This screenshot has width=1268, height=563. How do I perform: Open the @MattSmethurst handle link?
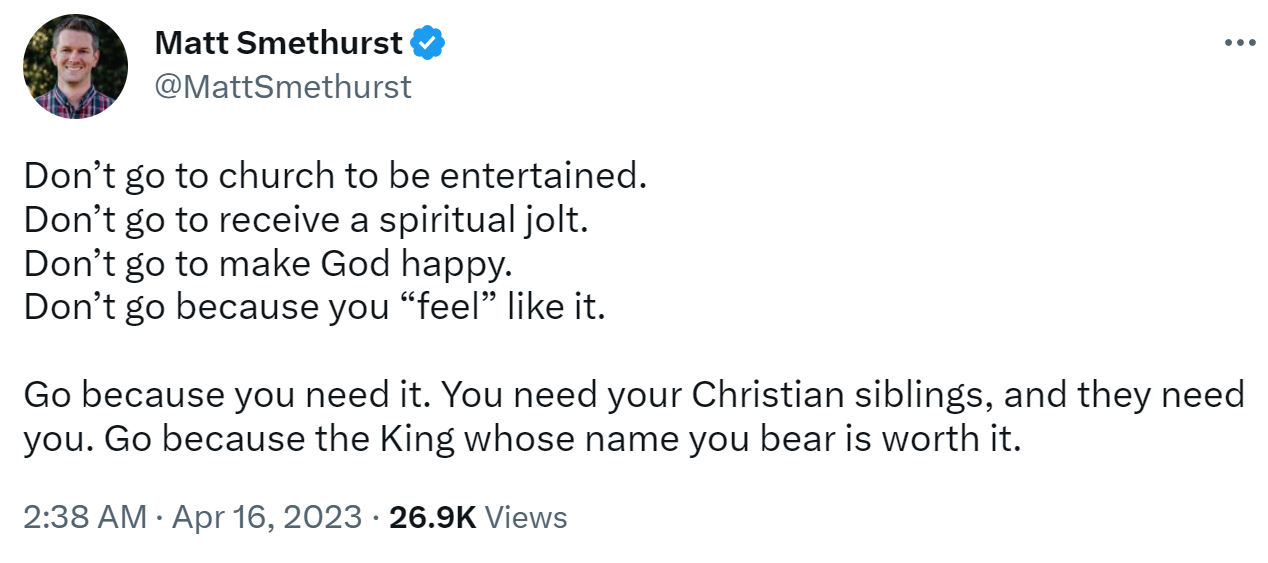pyautogui.click(x=283, y=87)
